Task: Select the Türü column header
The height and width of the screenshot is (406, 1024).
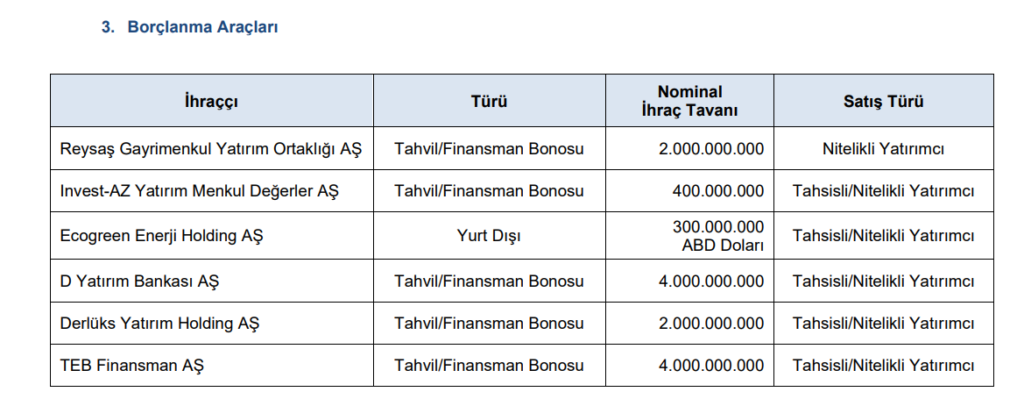Action: [x=489, y=101]
